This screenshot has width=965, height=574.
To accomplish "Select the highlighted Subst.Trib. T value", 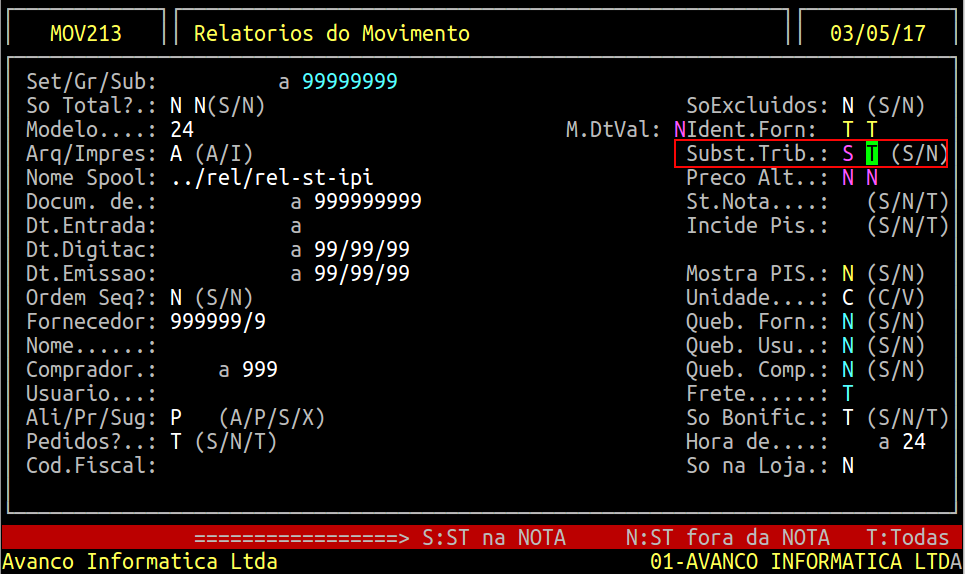I will 872,154.
